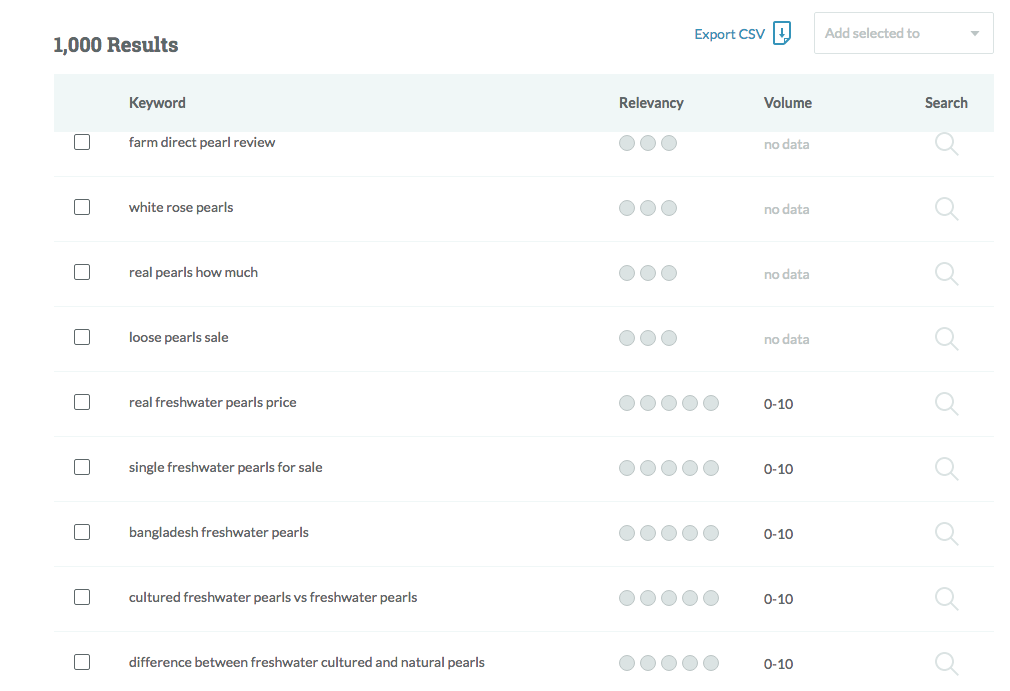Search bangladesh freshwater pearls via magnifier icon
Viewport: 1010px width, 691px height.
(946, 534)
